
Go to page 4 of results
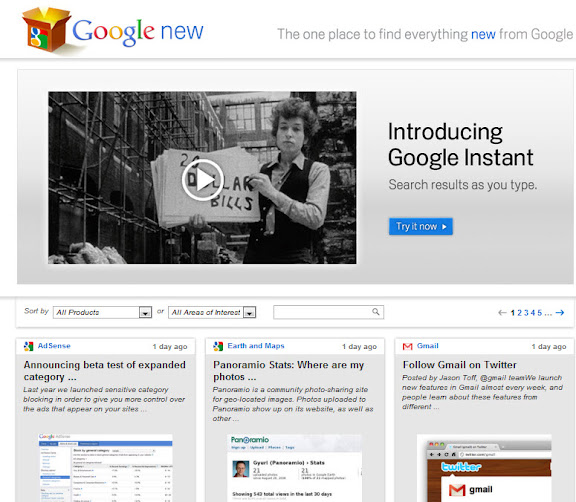coord(533,313)
